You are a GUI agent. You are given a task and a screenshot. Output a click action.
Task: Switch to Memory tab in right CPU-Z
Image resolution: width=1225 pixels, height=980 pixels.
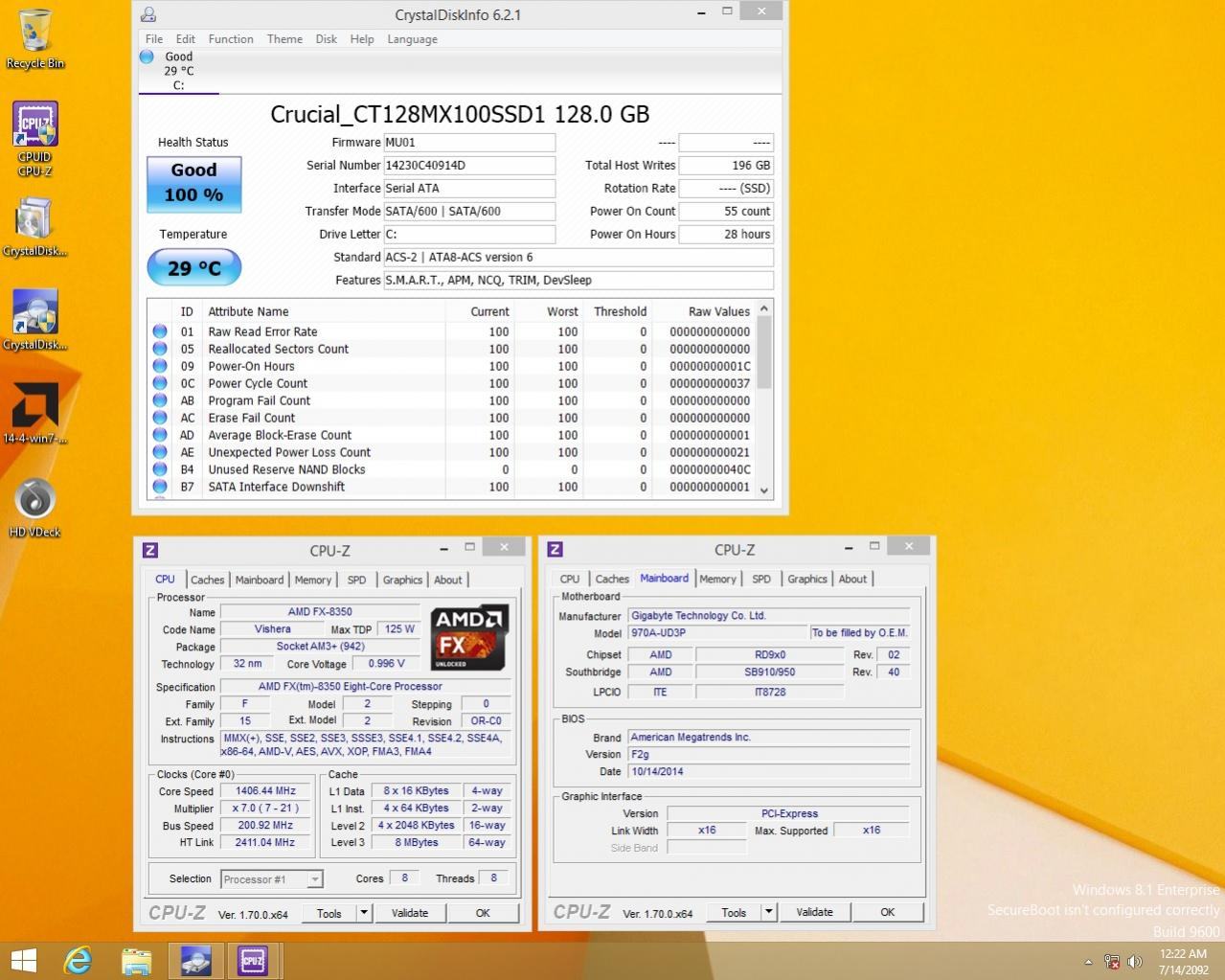point(717,579)
